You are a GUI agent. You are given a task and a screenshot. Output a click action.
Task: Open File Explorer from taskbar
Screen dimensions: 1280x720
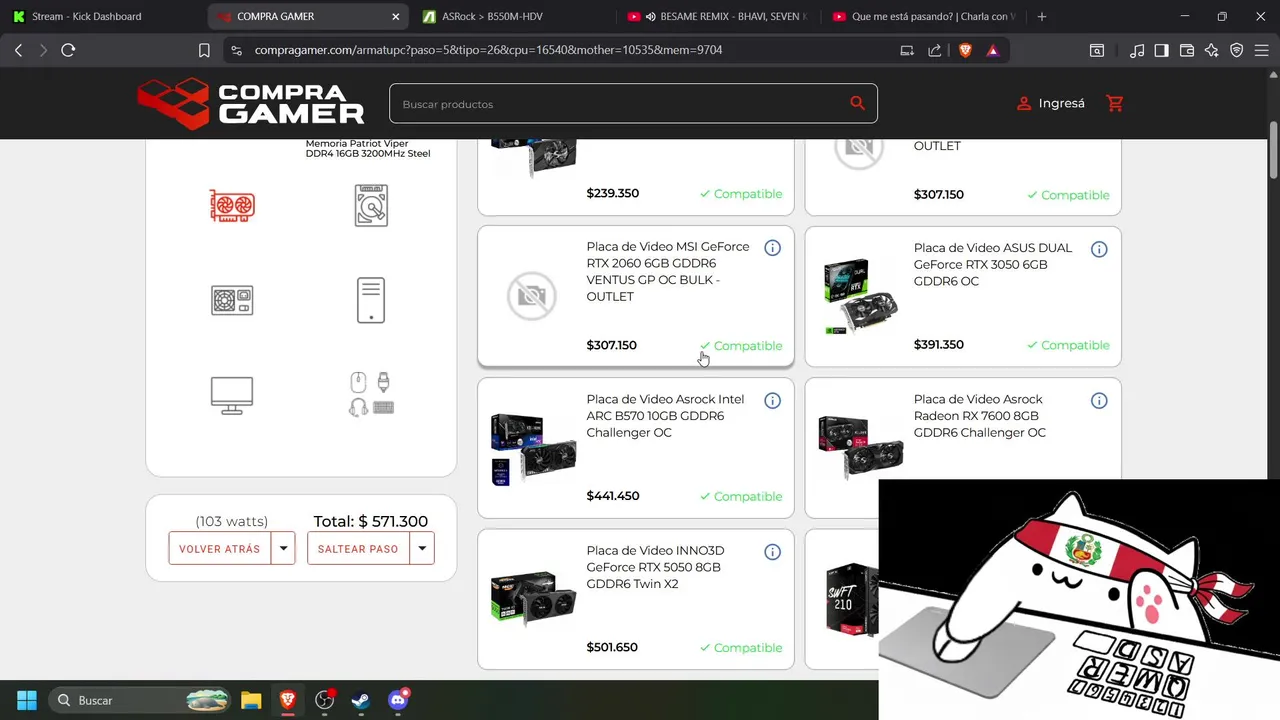point(251,700)
